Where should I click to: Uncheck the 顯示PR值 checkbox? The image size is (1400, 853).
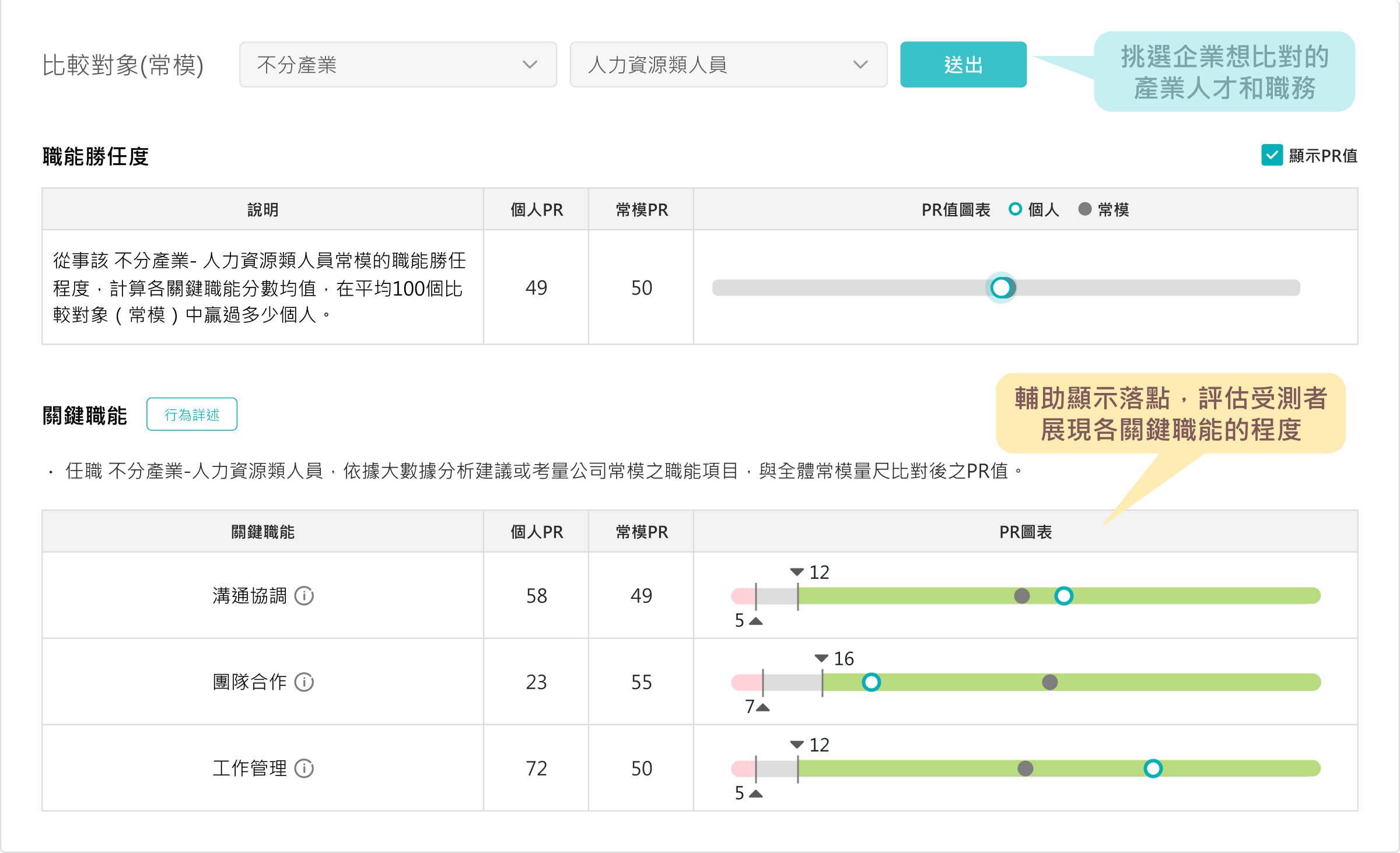(1273, 156)
